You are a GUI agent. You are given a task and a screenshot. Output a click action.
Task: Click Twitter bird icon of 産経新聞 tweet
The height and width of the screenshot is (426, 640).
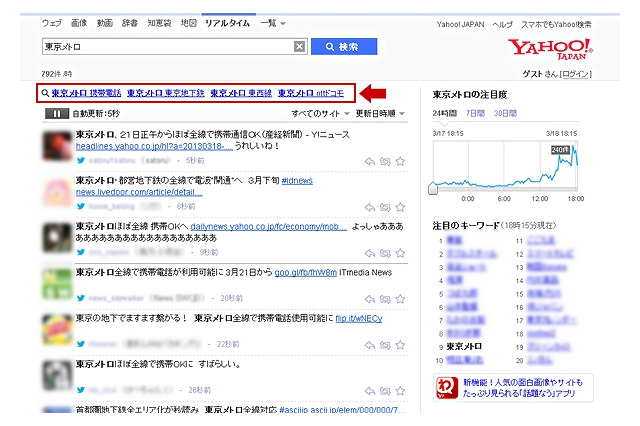point(81,160)
